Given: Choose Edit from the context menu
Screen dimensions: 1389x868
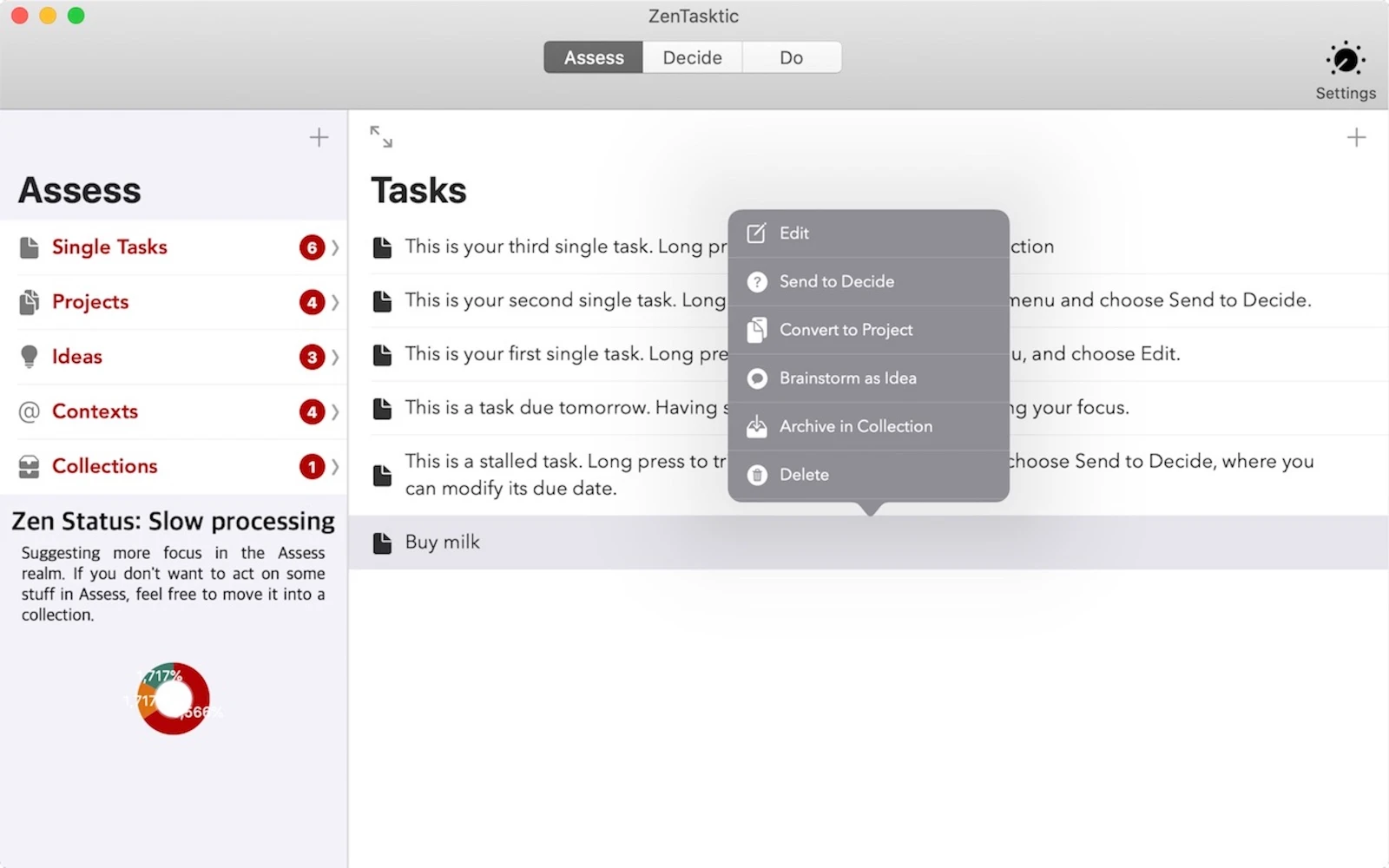Looking at the screenshot, I should [x=868, y=233].
